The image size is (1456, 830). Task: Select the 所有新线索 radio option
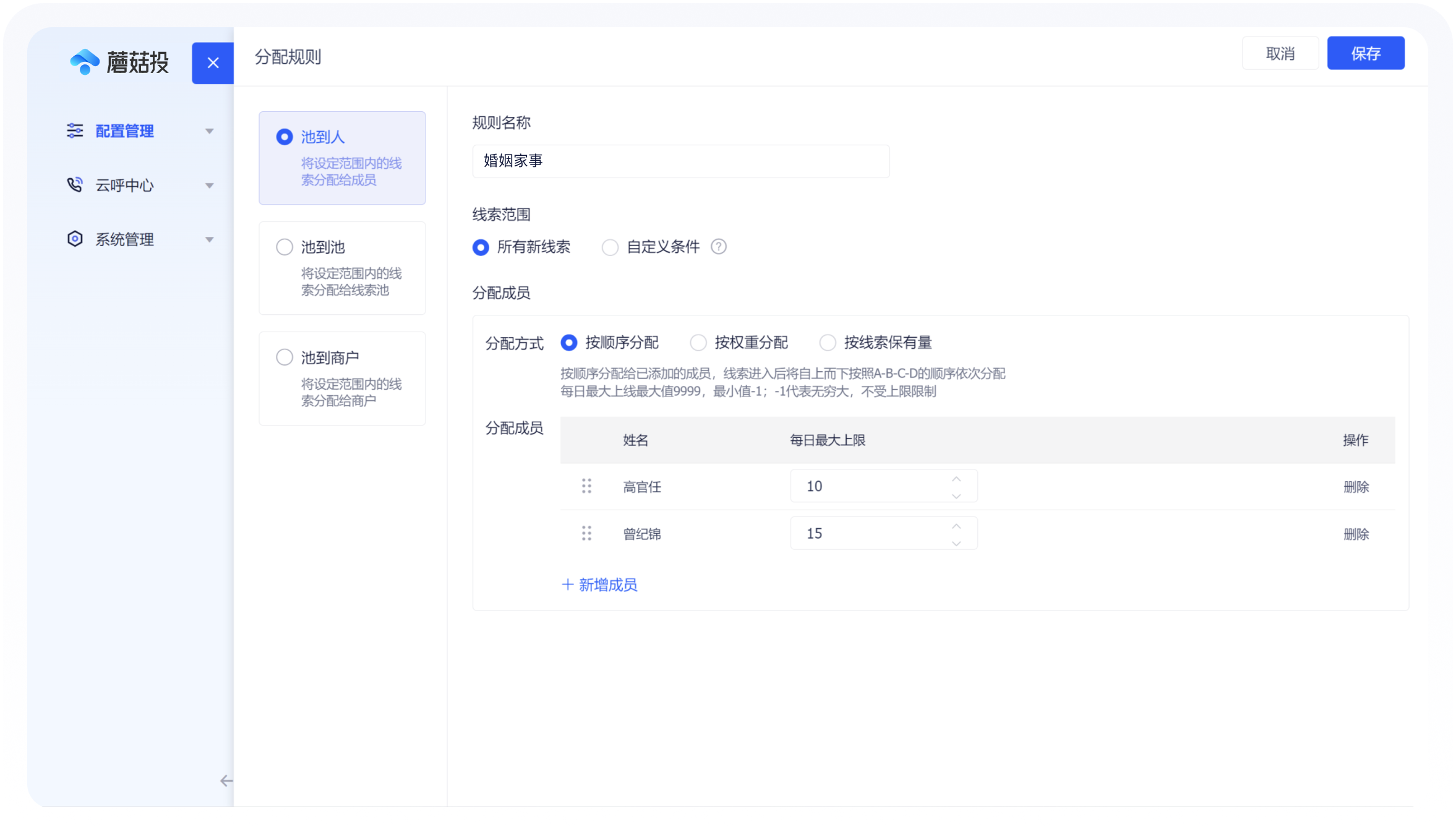point(480,247)
